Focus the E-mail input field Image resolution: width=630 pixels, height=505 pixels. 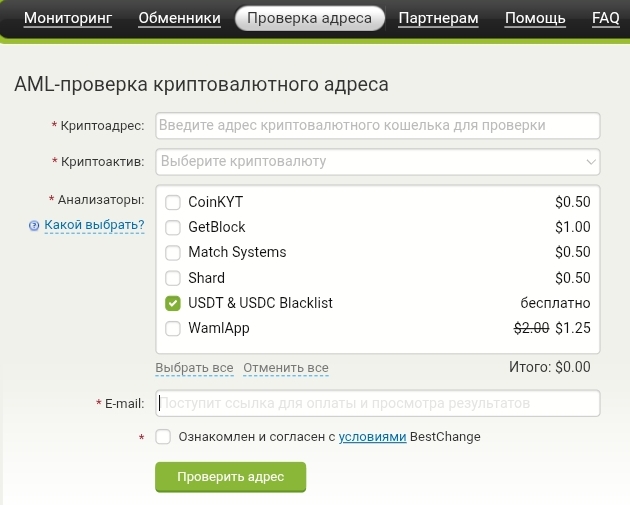click(378, 403)
